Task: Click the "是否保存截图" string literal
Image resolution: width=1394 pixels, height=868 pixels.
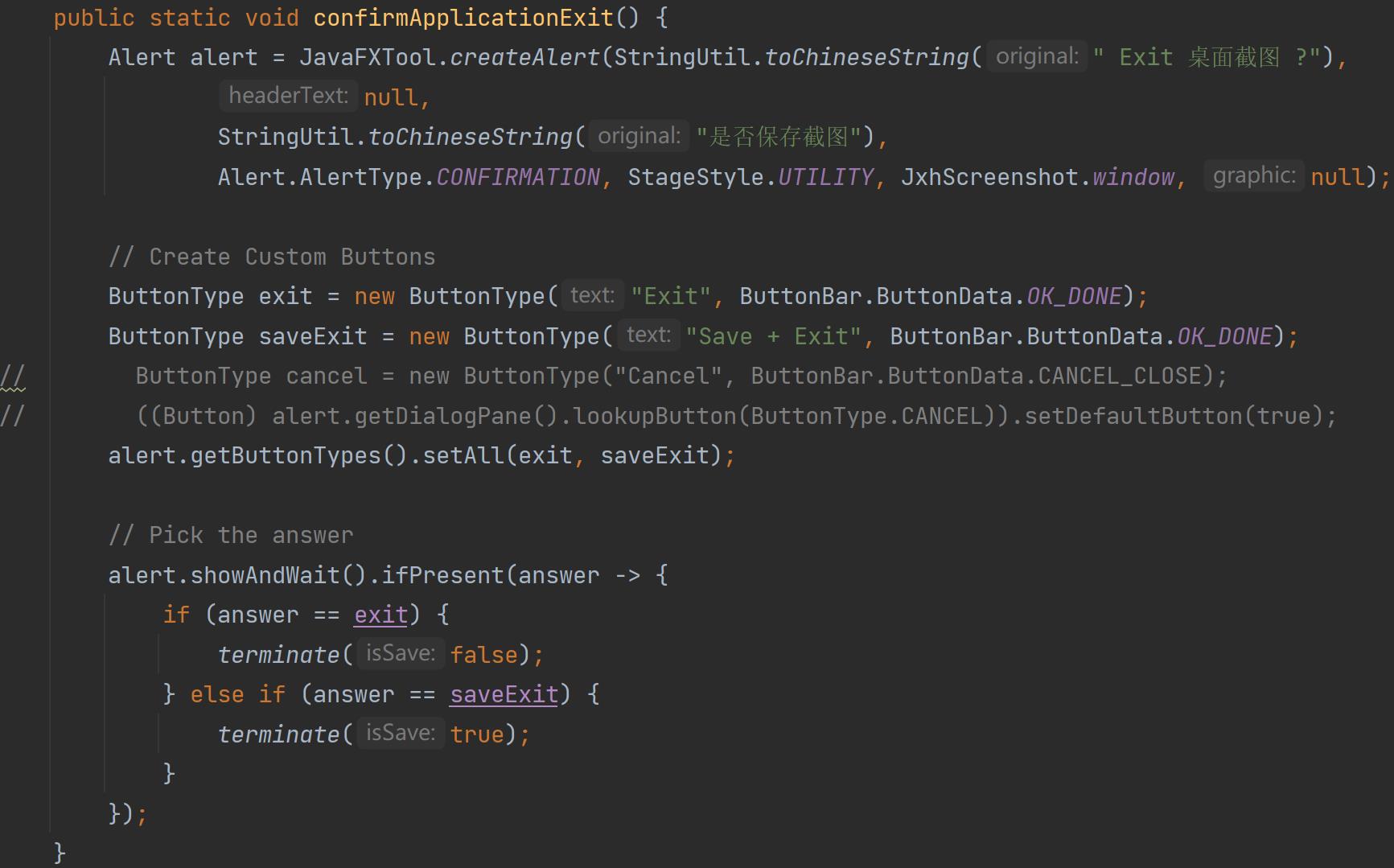Action: pyautogui.click(x=778, y=137)
